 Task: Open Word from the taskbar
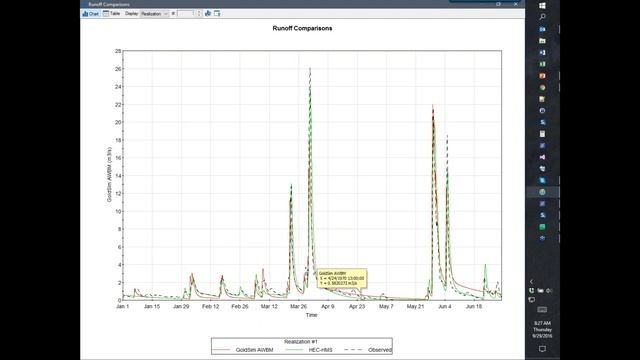[542, 53]
